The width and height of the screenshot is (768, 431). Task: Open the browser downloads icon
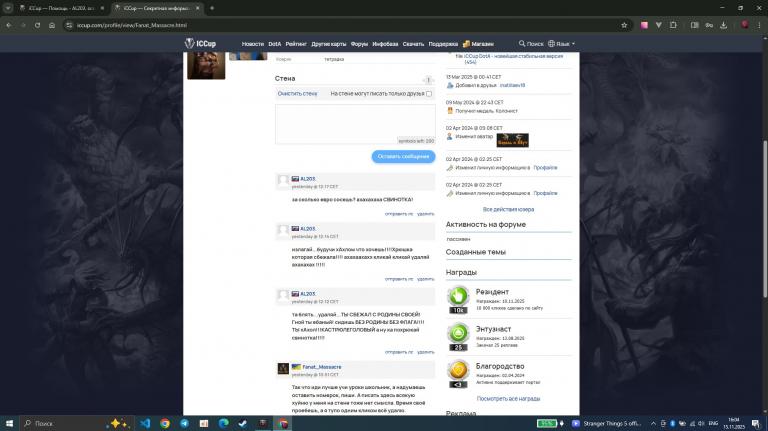[x=723, y=25]
